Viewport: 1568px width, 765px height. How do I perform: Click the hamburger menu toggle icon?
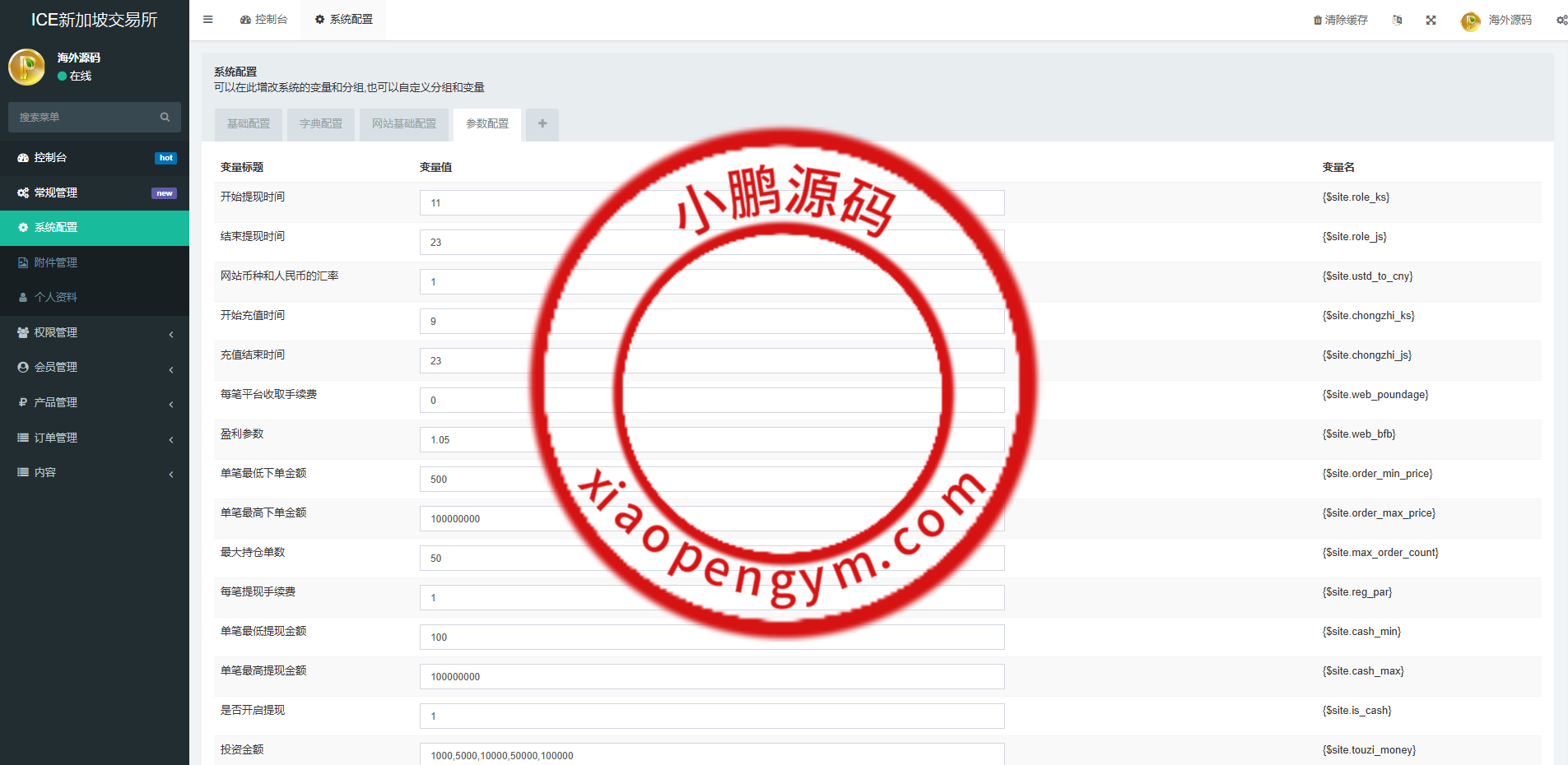(208, 20)
